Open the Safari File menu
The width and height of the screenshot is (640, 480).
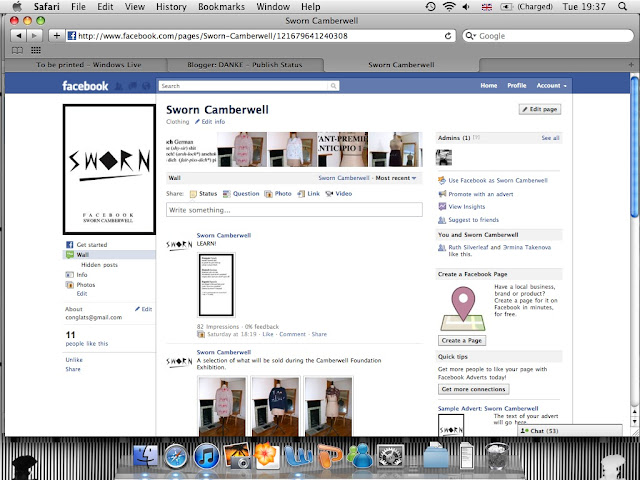[x=78, y=7]
